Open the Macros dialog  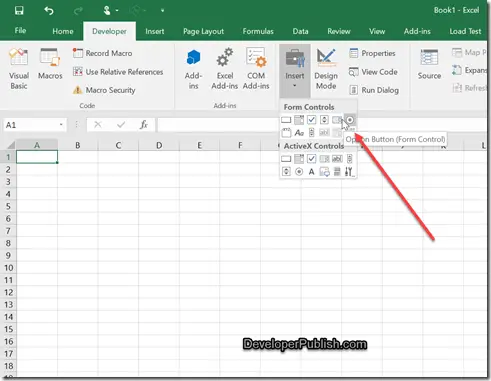pyautogui.click(x=50, y=64)
